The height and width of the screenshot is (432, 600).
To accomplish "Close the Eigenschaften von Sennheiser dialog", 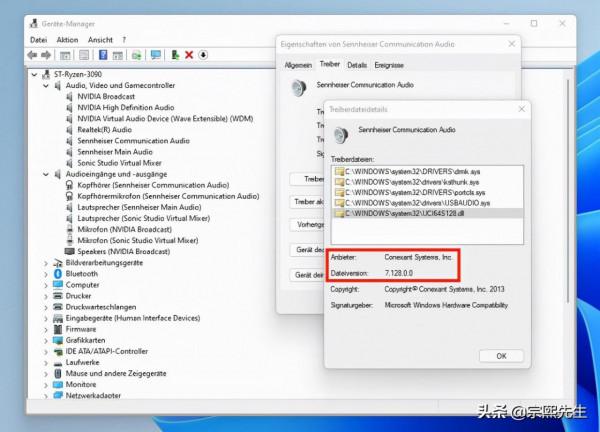I will pyautogui.click(x=512, y=44).
